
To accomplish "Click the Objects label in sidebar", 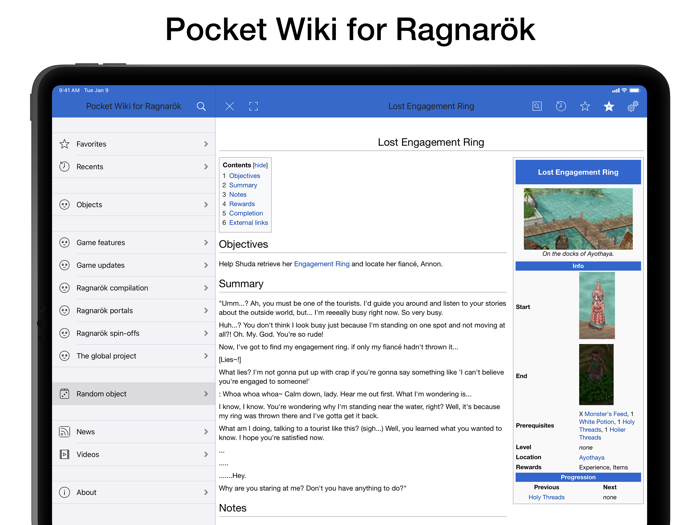I will (89, 204).
